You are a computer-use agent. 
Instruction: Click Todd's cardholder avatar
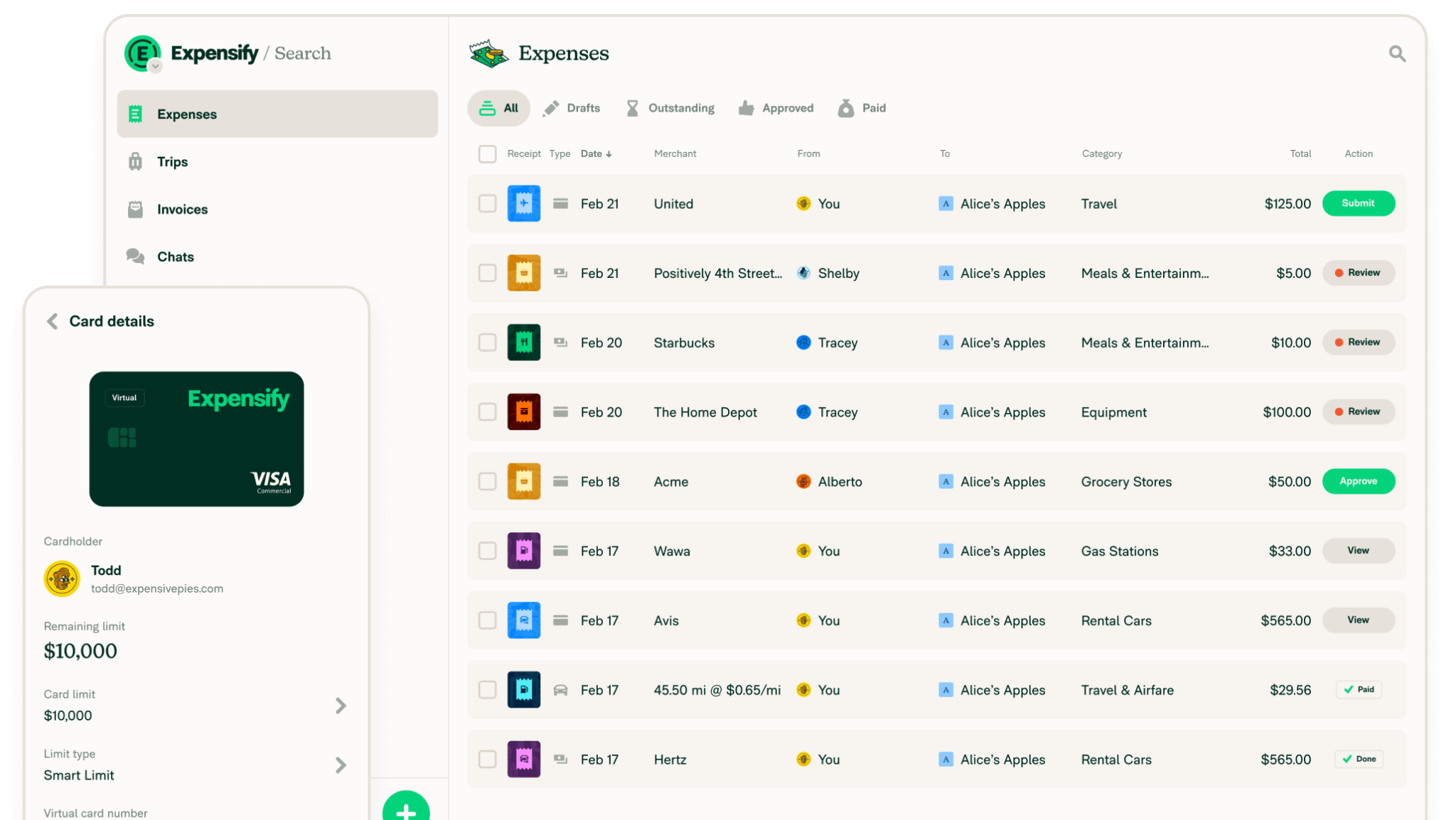(62, 578)
